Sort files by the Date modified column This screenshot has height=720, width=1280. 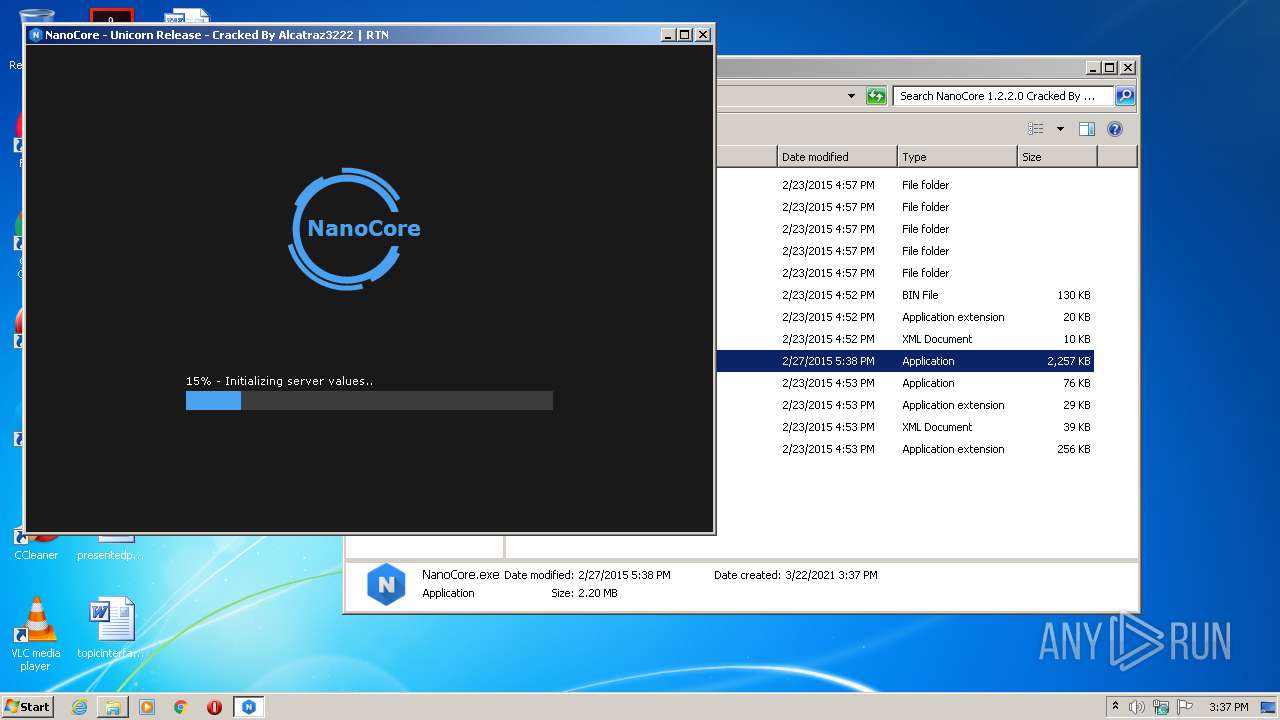[837, 157]
